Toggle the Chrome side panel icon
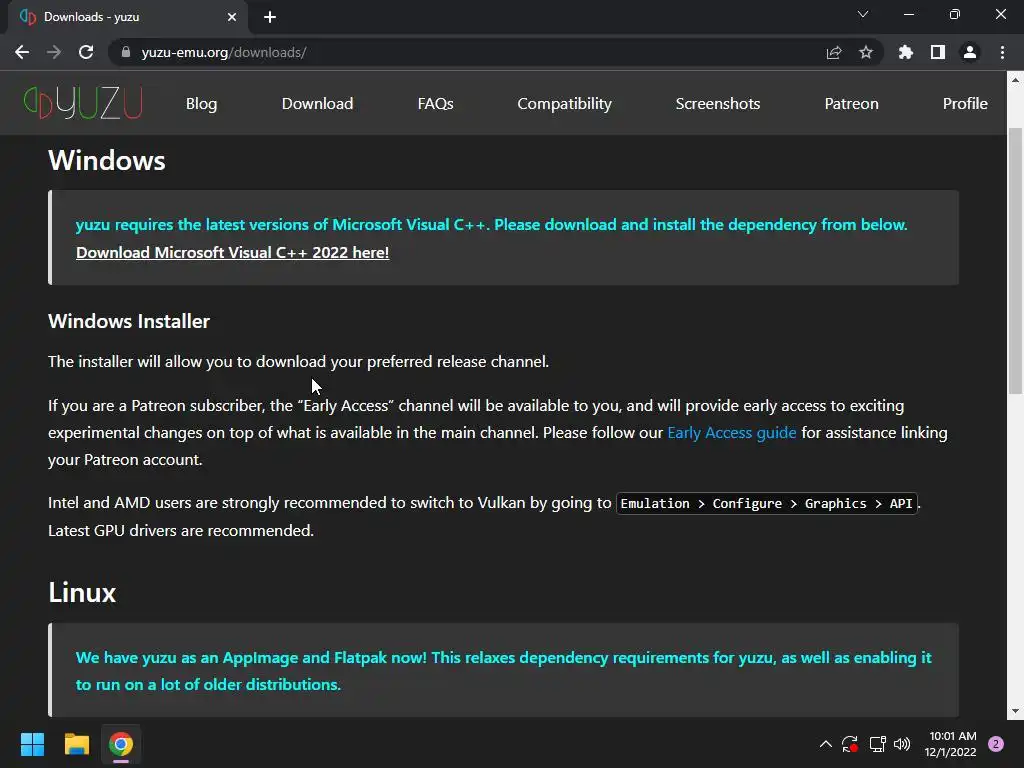This screenshot has height=768, width=1024. [938, 52]
